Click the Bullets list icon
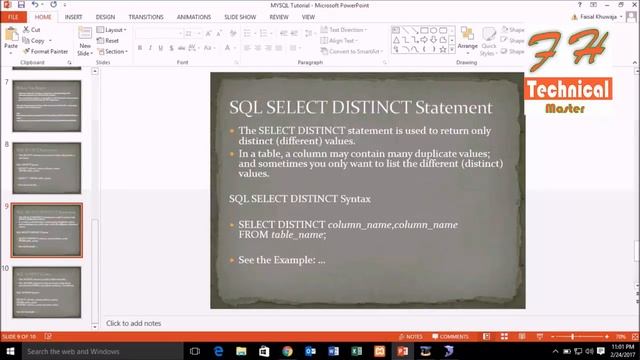The height and width of the screenshot is (360, 640). point(247,33)
